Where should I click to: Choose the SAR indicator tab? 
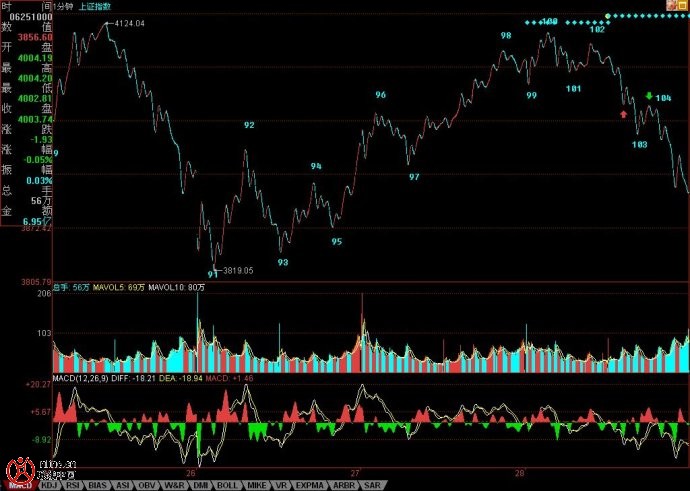point(372,485)
